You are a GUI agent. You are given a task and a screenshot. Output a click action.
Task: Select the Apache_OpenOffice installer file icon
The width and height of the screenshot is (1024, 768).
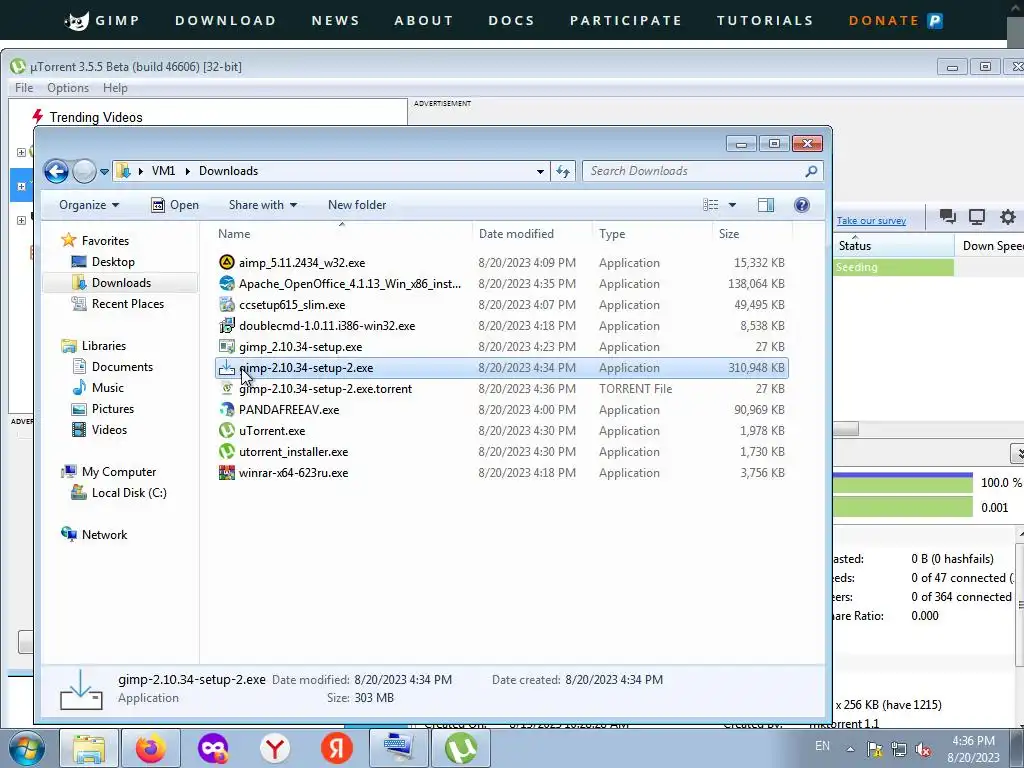(x=227, y=283)
